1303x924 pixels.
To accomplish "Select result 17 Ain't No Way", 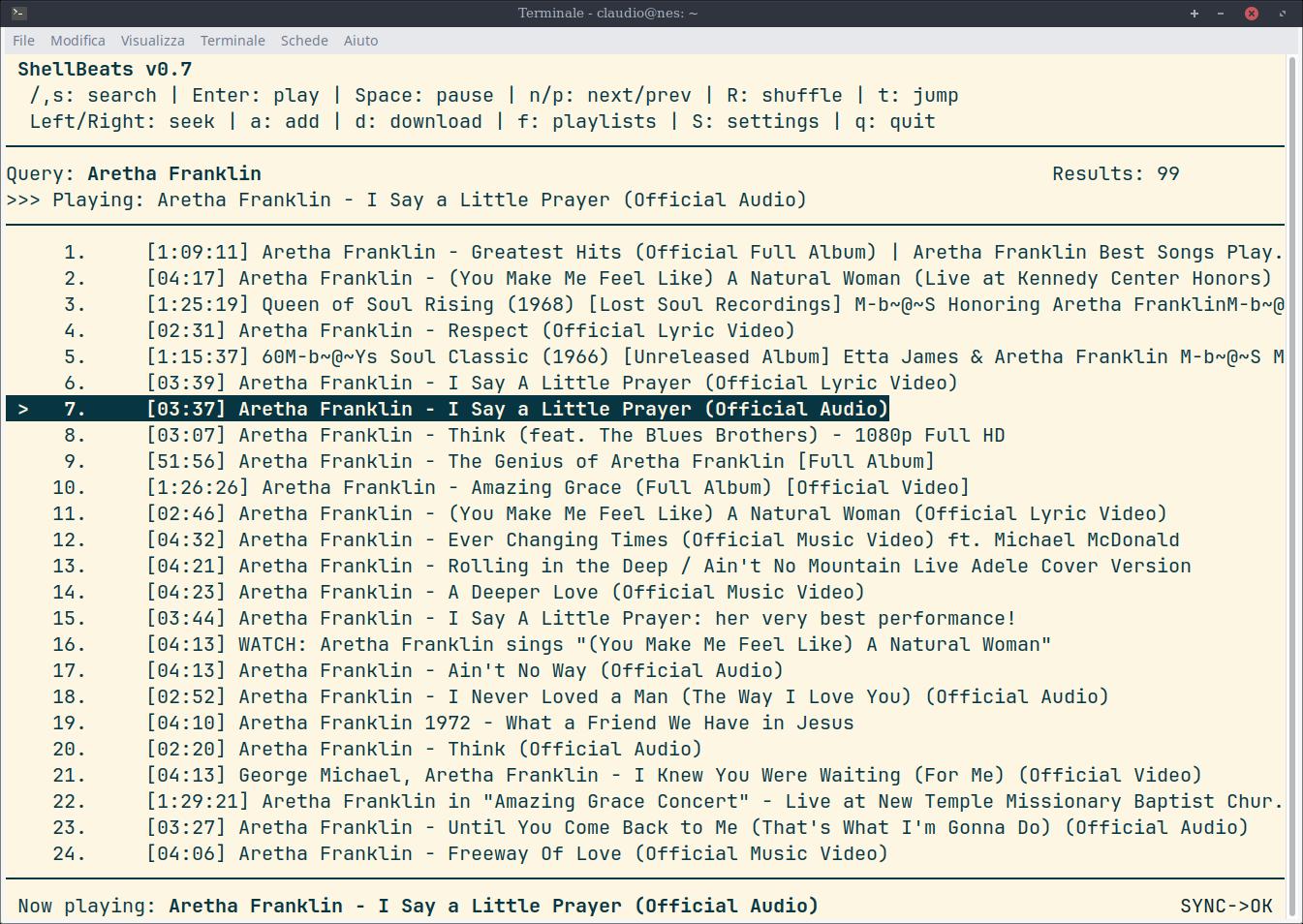I will 645,671.
